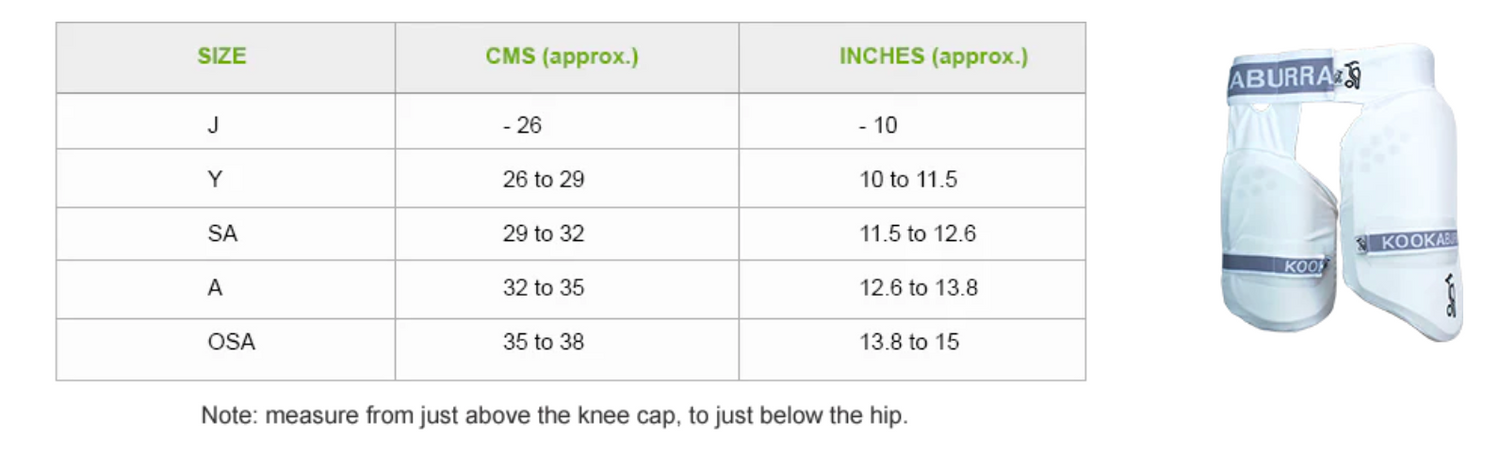Click the "29 to 32" cms value
The height and width of the screenshot is (467, 1500).
pyautogui.click(x=543, y=234)
